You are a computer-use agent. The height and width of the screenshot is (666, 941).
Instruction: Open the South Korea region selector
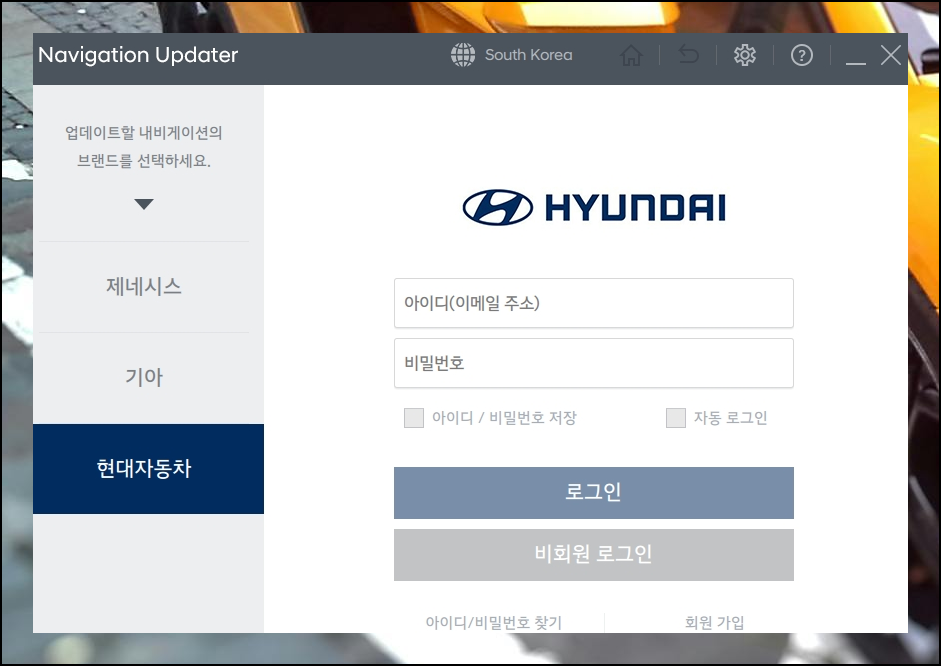click(528, 55)
